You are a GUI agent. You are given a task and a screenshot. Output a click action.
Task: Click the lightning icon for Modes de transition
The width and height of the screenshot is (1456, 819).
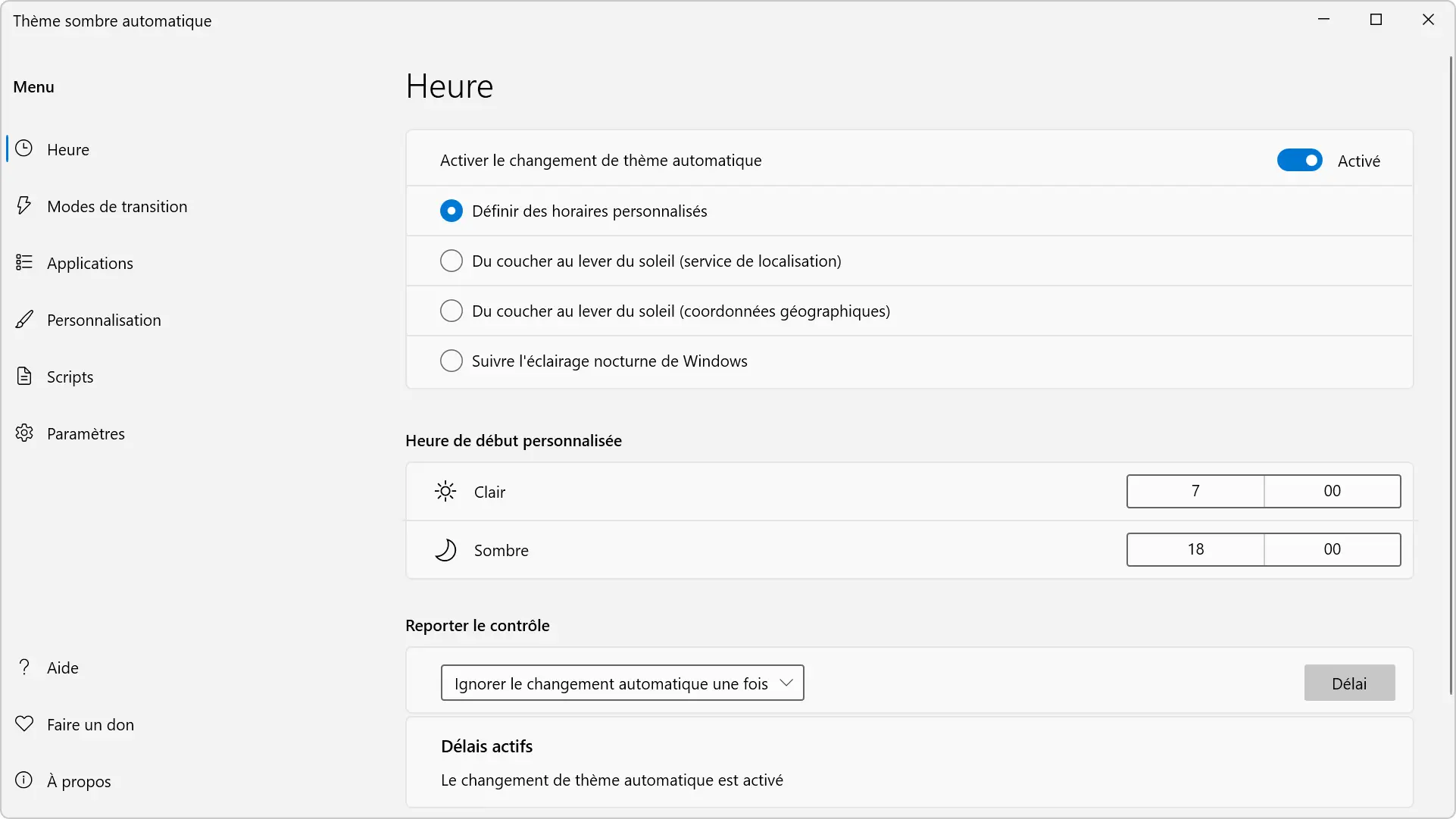click(24, 205)
